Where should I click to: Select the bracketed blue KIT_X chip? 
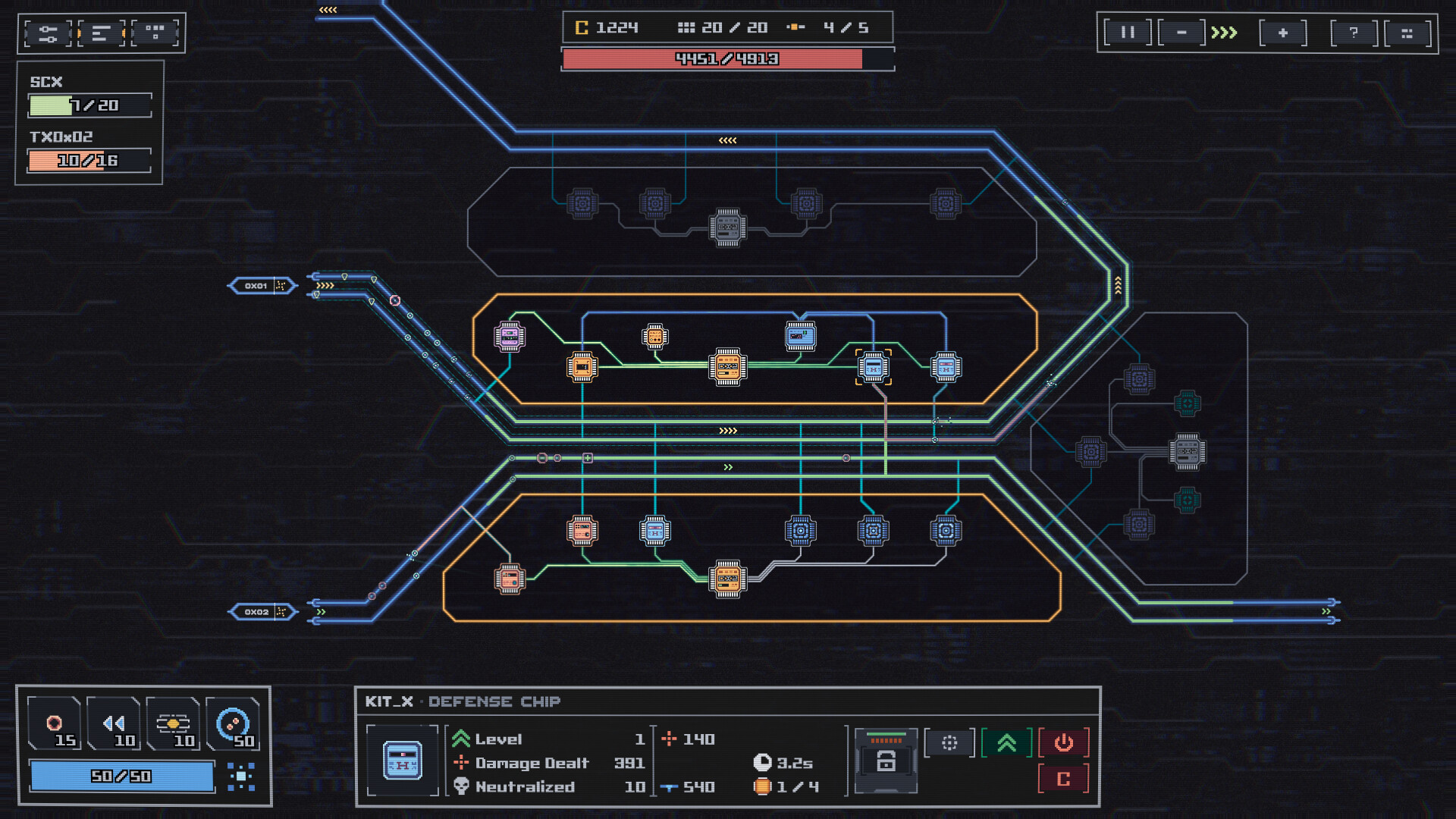point(874,367)
